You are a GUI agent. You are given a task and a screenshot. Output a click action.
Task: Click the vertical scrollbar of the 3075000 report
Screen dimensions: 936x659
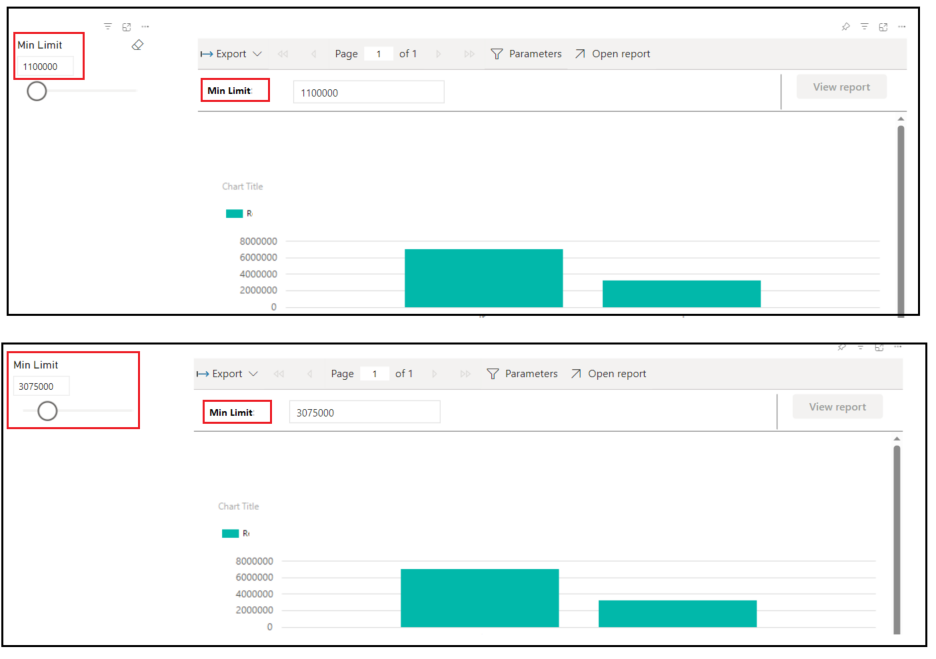pyautogui.click(x=897, y=540)
